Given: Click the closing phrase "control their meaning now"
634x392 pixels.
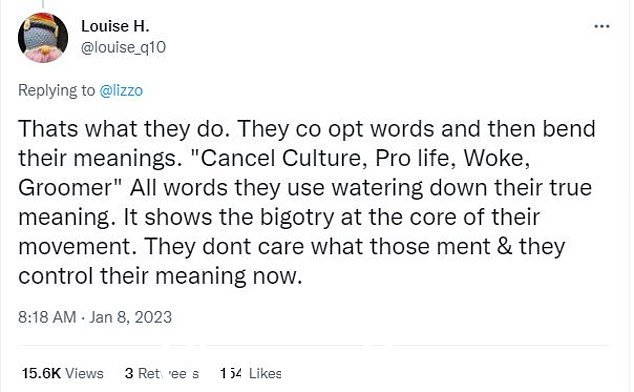Looking at the screenshot, I should (158, 276).
